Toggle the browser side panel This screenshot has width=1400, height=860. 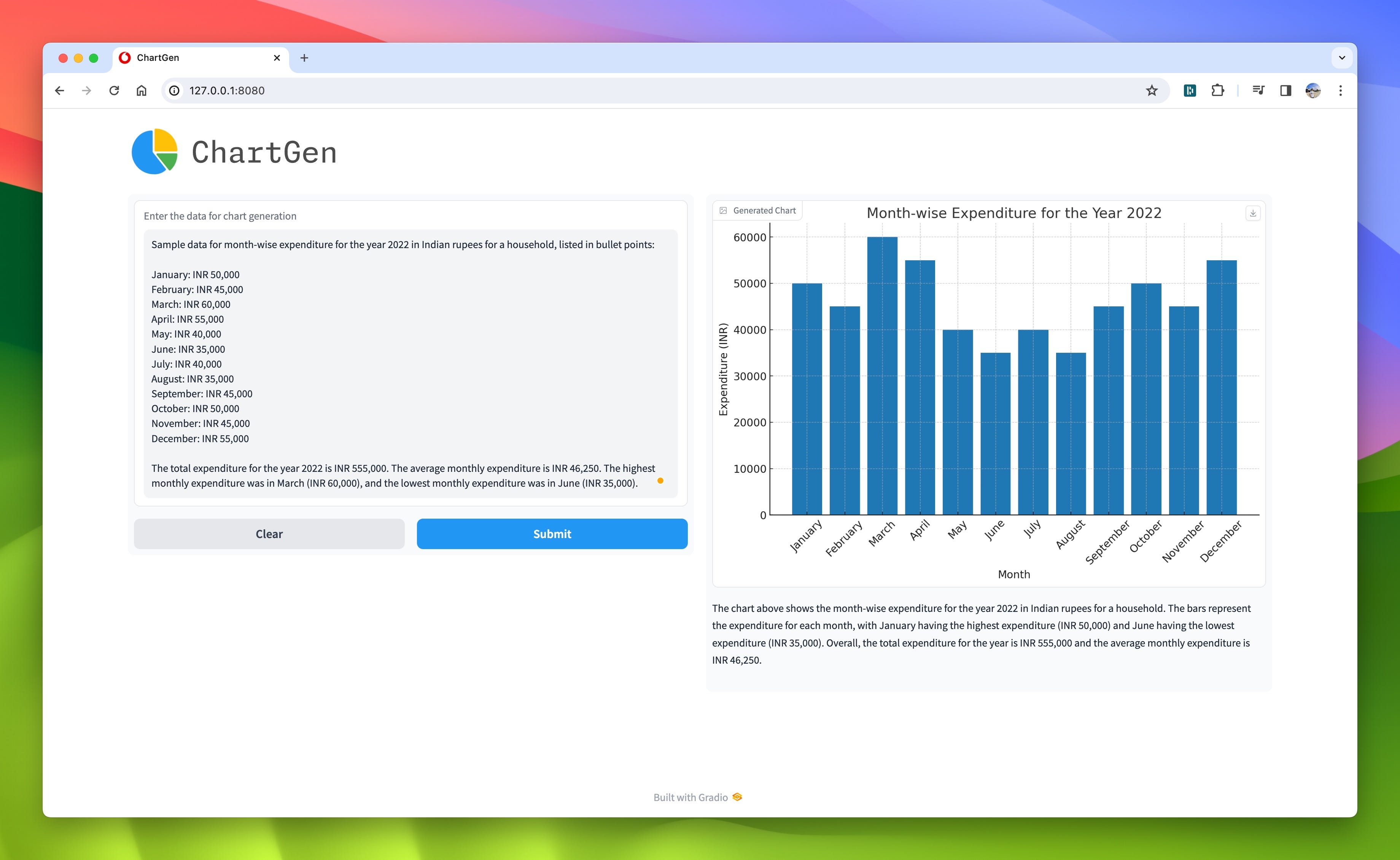coord(1285,91)
